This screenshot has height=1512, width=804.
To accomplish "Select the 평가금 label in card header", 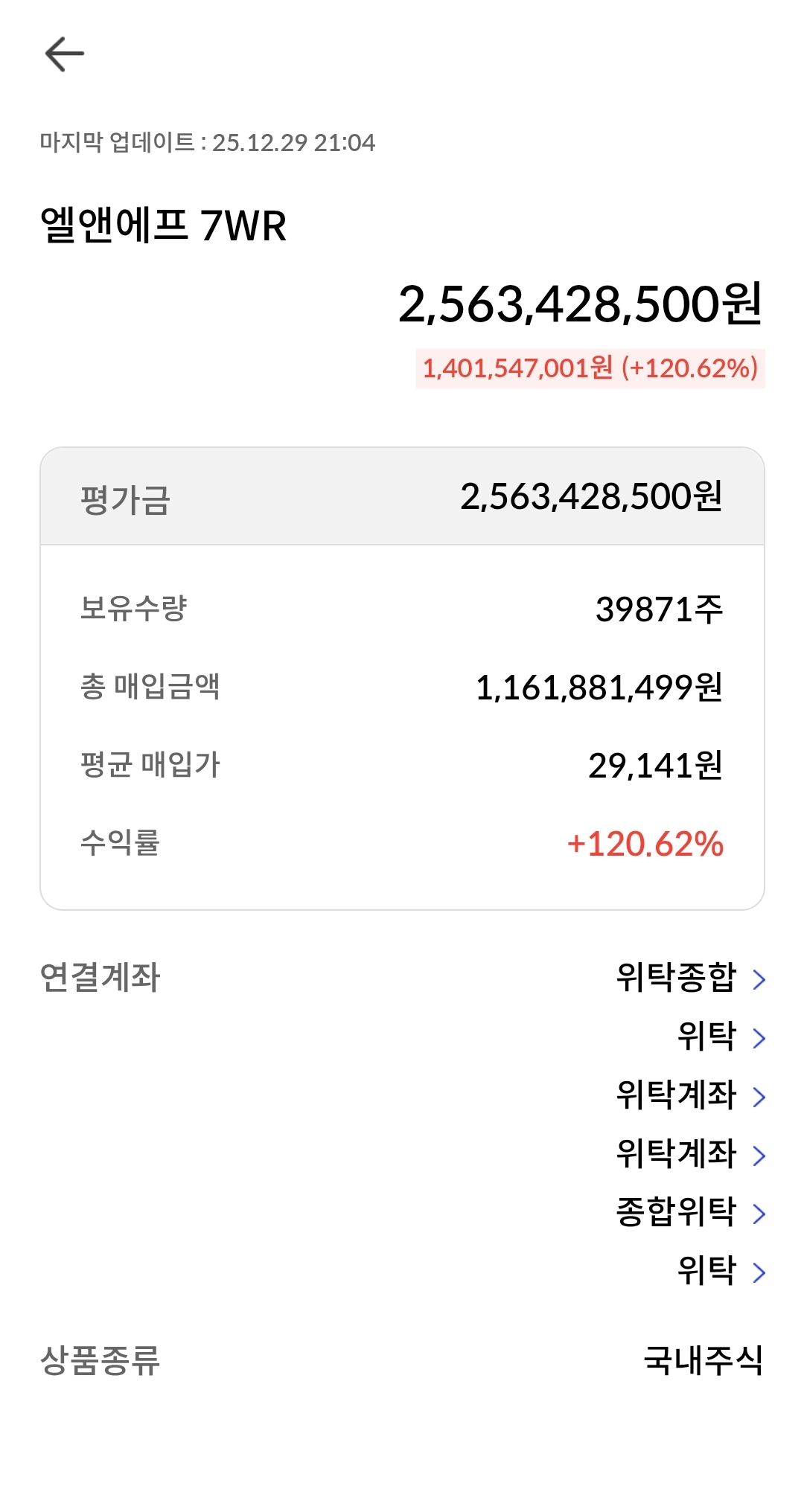I will (x=125, y=499).
